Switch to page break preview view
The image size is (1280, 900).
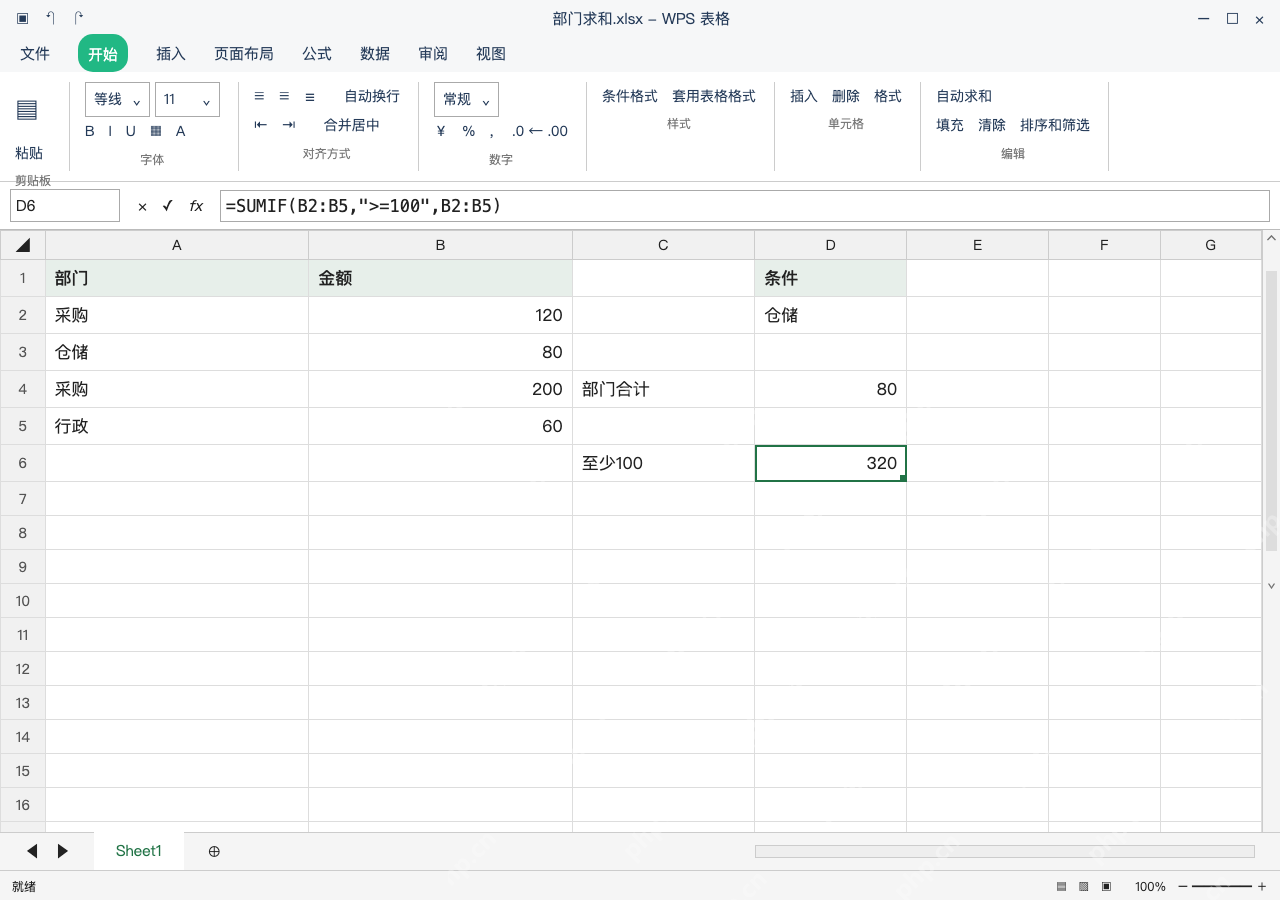coord(1083,886)
